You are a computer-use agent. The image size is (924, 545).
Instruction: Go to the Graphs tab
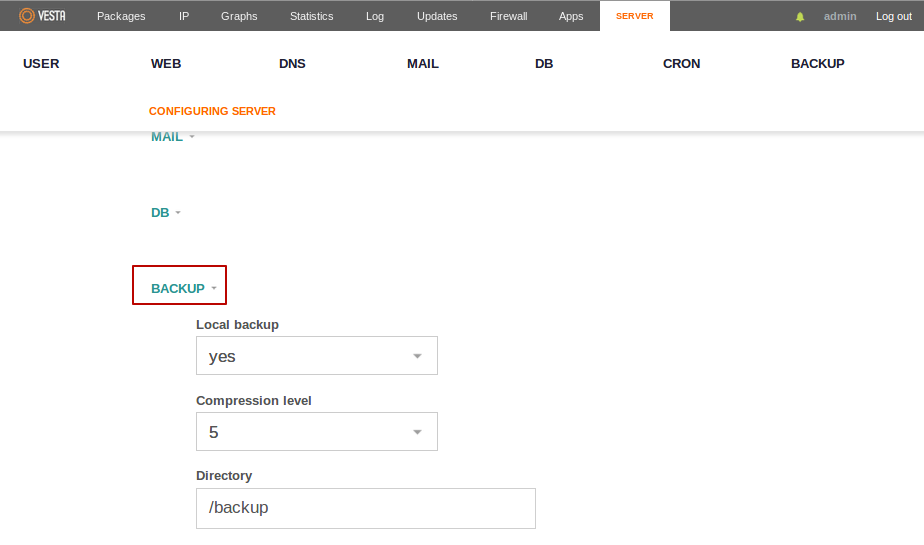(x=239, y=16)
